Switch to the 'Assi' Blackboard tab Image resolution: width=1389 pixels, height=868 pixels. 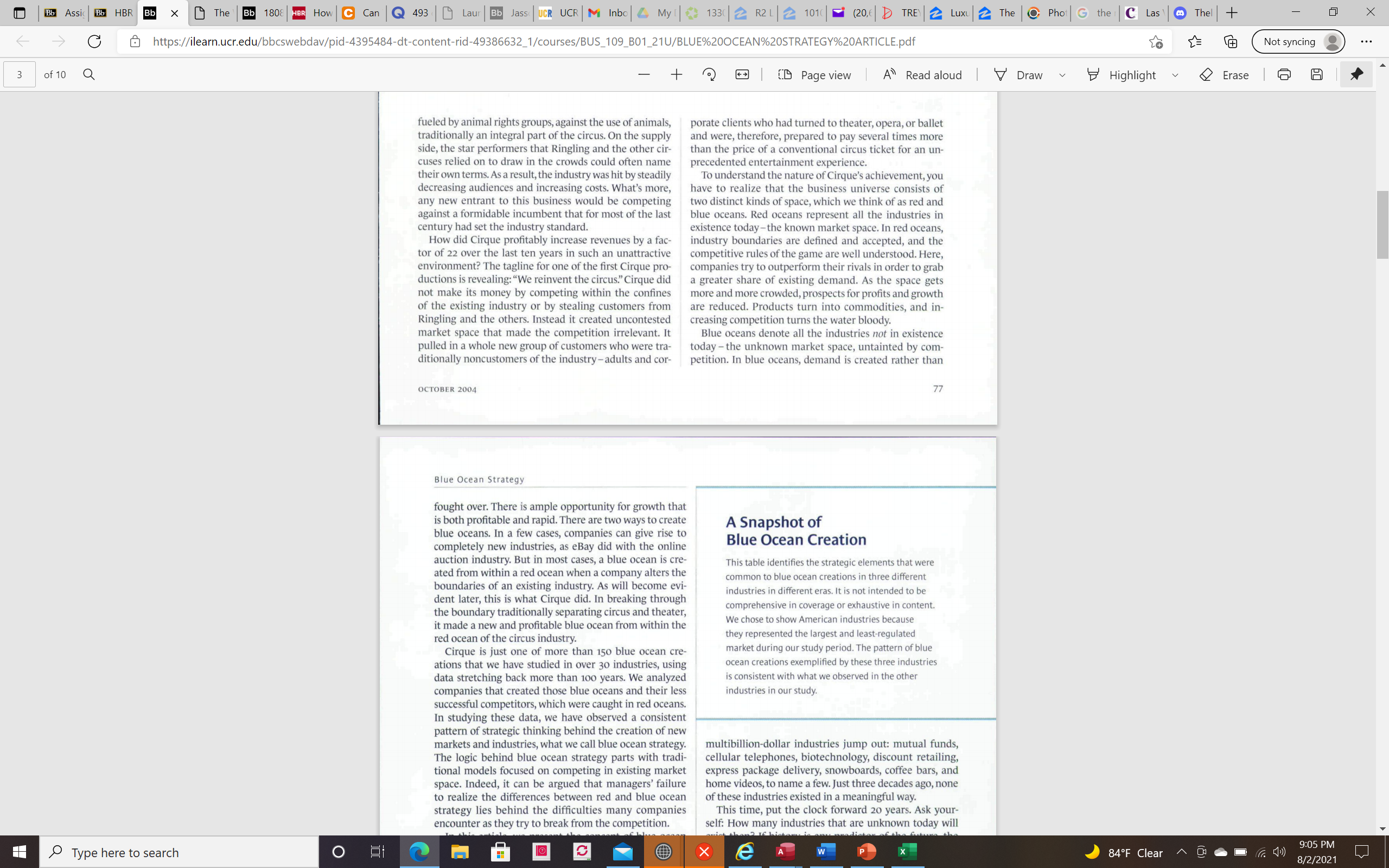[x=63, y=12]
